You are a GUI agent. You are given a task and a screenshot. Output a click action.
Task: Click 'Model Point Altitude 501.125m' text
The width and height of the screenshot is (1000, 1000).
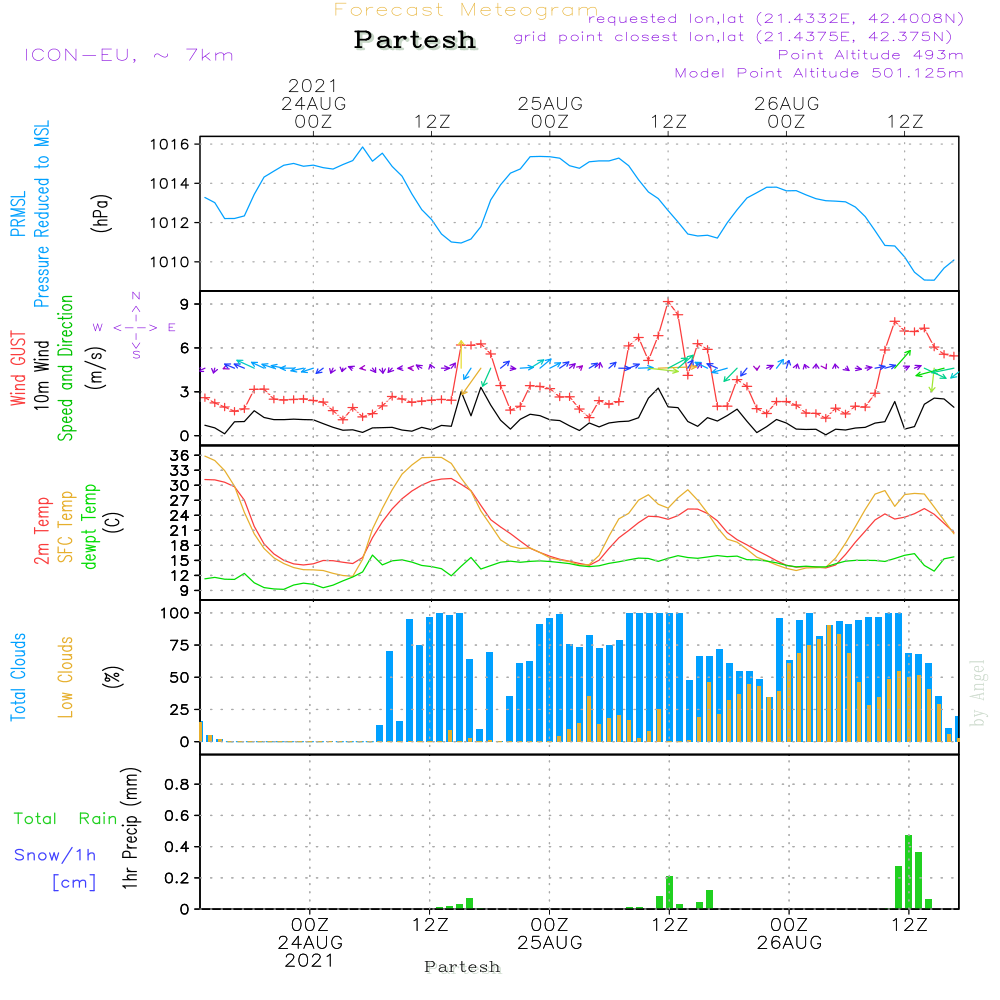(x=819, y=73)
